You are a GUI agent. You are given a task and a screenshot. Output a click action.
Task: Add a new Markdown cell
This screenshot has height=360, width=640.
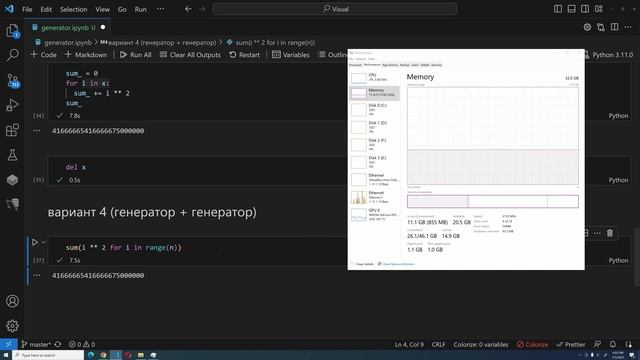pos(86,55)
